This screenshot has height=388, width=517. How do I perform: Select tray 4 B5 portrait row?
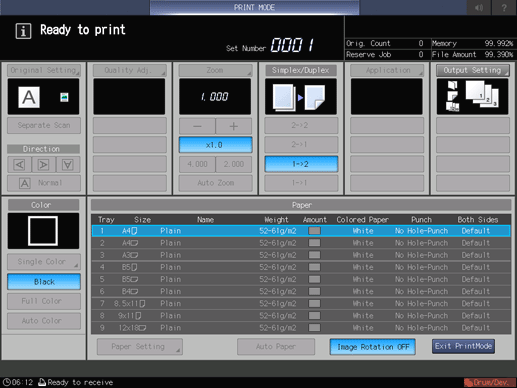tap(301, 267)
